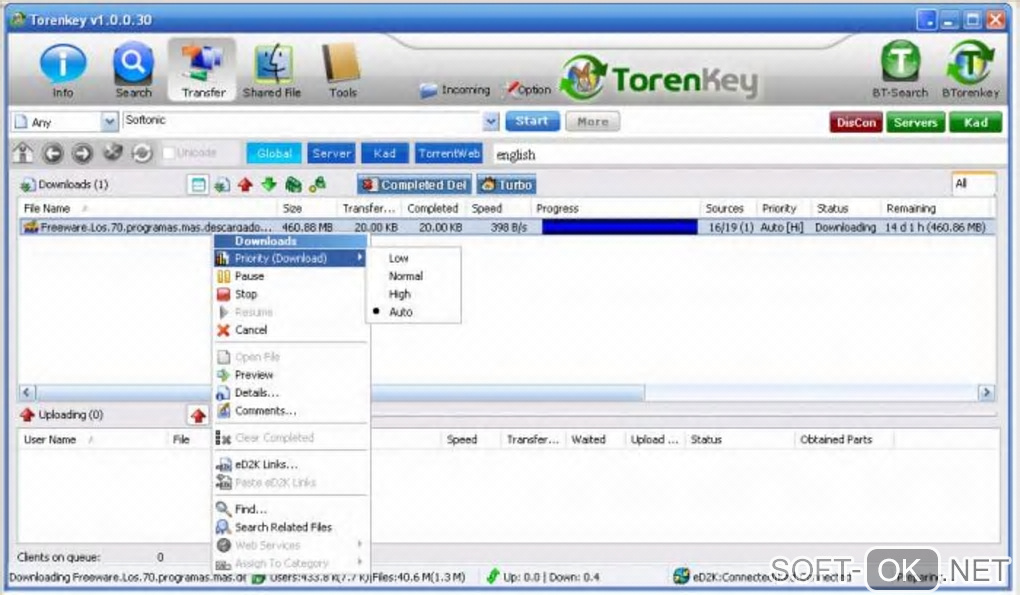Expand the Any file type dropdown
The width and height of the screenshot is (1020, 595).
tap(109, 122)
